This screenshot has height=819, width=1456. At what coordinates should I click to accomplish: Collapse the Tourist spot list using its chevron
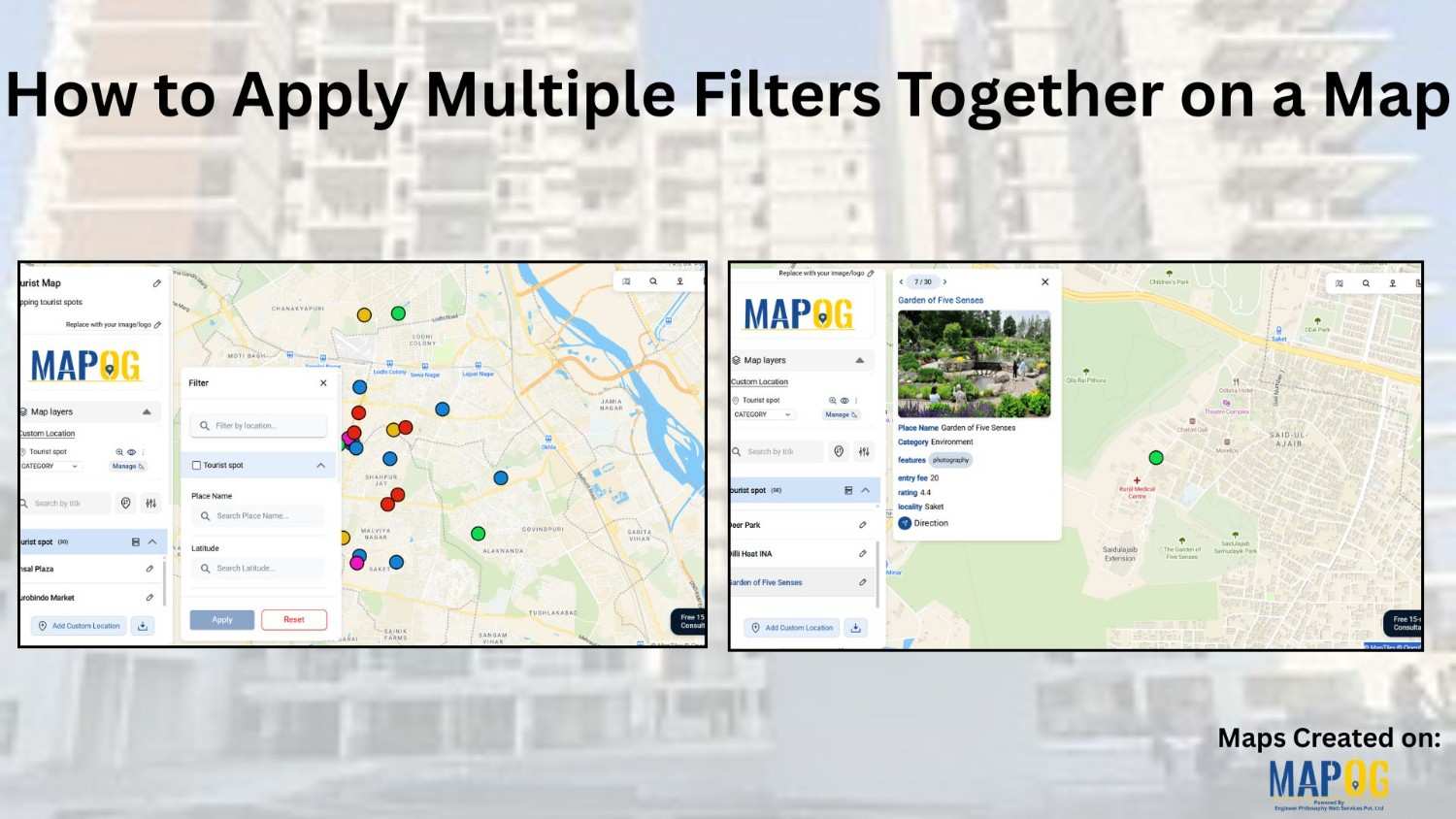pyautogui.click(x=151, y=541)
